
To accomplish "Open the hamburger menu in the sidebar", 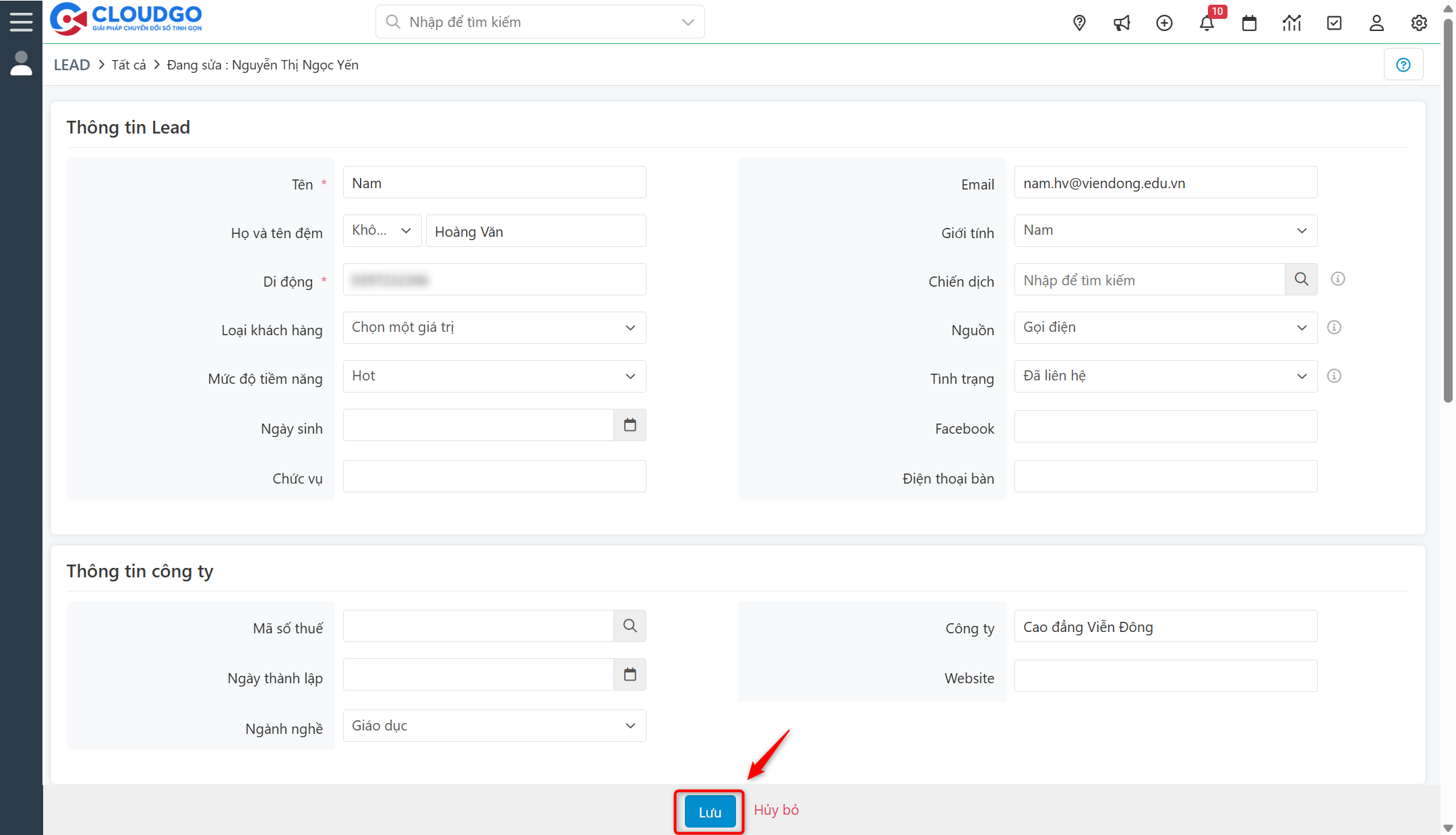I will coord(21,21).
